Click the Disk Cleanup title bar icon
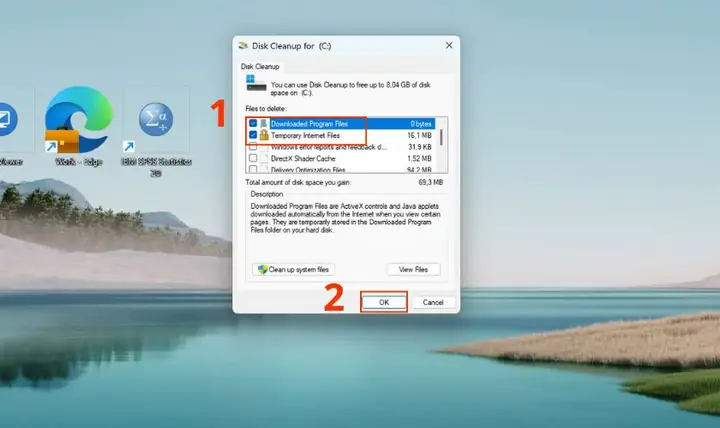Image resolution: width=720 pixels, height=428 pixels. [x=243, y=45]
